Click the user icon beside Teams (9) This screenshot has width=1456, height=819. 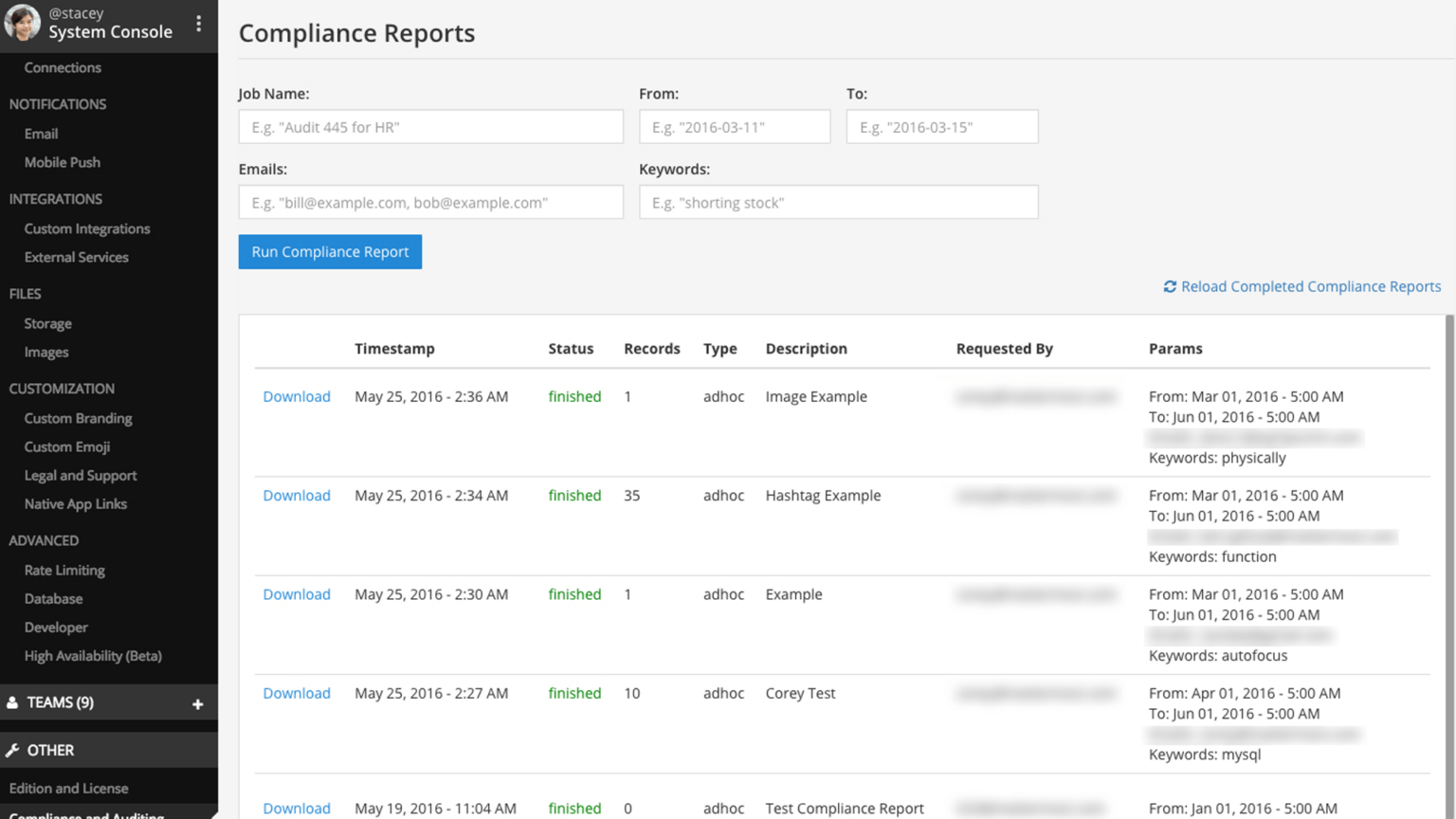12,702
